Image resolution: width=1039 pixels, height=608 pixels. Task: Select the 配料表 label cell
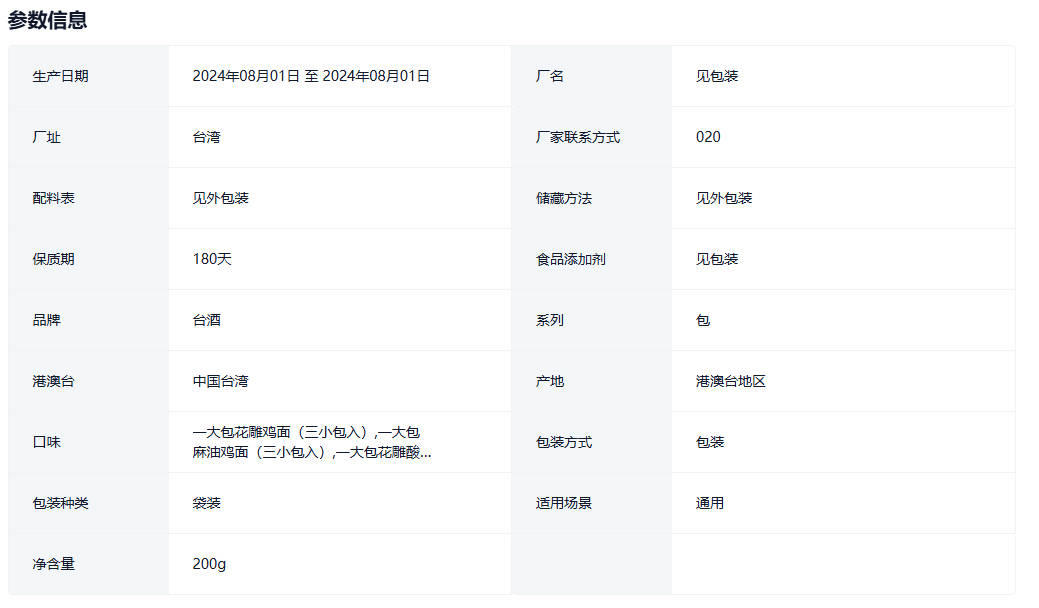53,198
